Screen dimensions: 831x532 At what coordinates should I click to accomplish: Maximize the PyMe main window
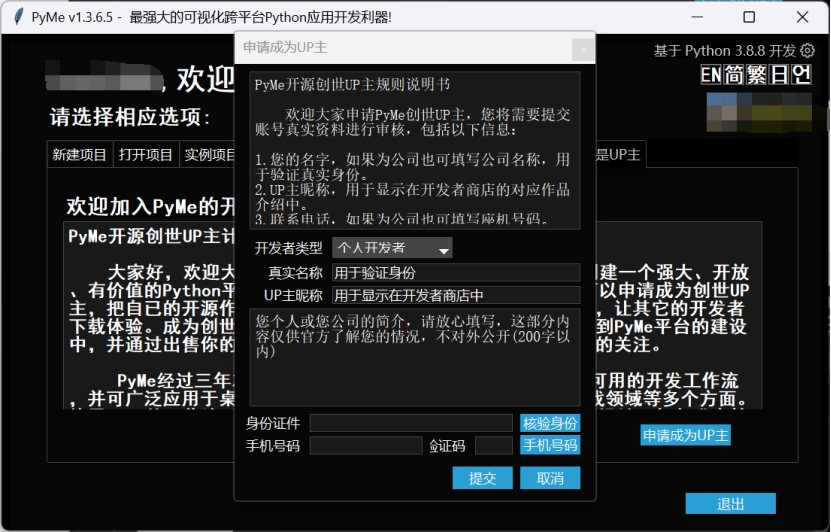[x=749, y=17]
